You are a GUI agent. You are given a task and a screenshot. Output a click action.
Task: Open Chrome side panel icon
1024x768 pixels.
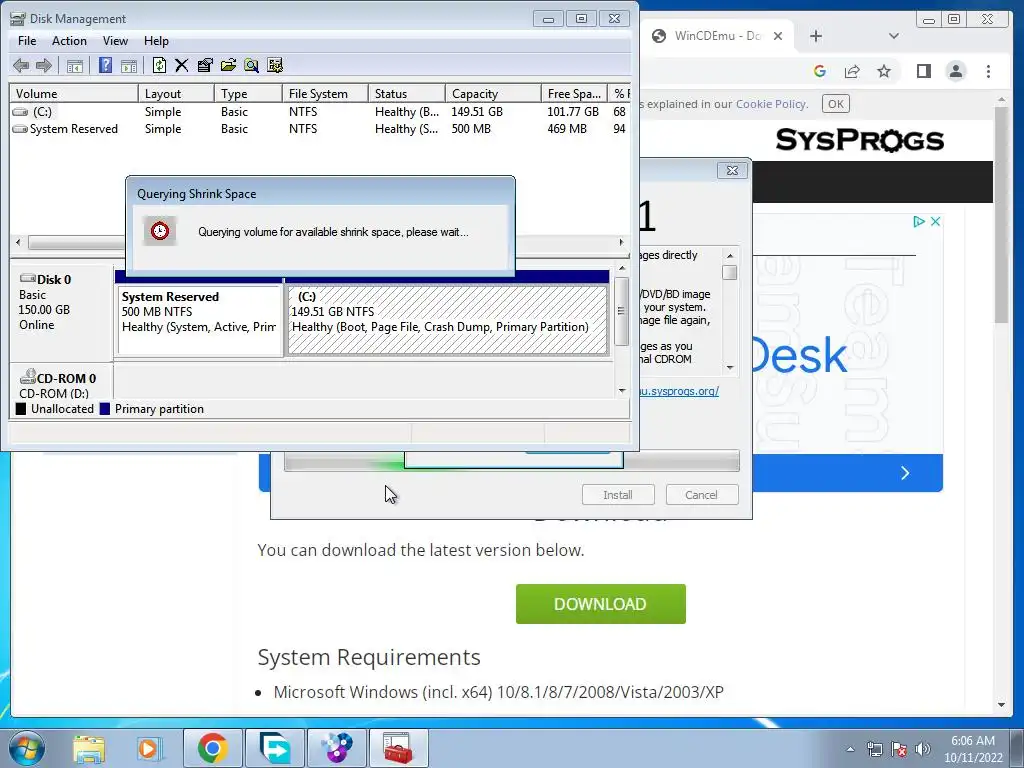click(923, 71)
